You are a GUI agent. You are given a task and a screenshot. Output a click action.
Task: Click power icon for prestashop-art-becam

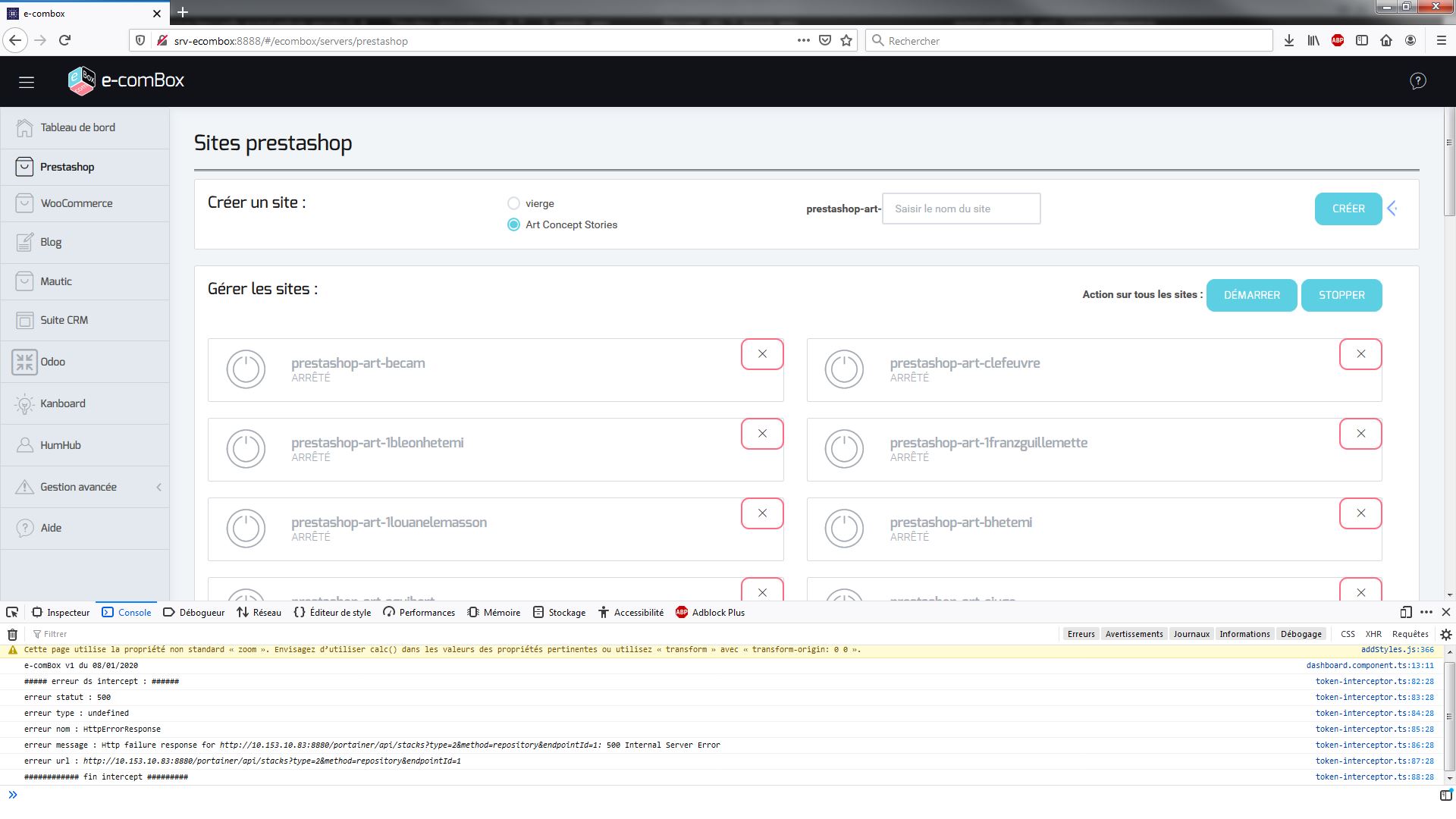246,369
